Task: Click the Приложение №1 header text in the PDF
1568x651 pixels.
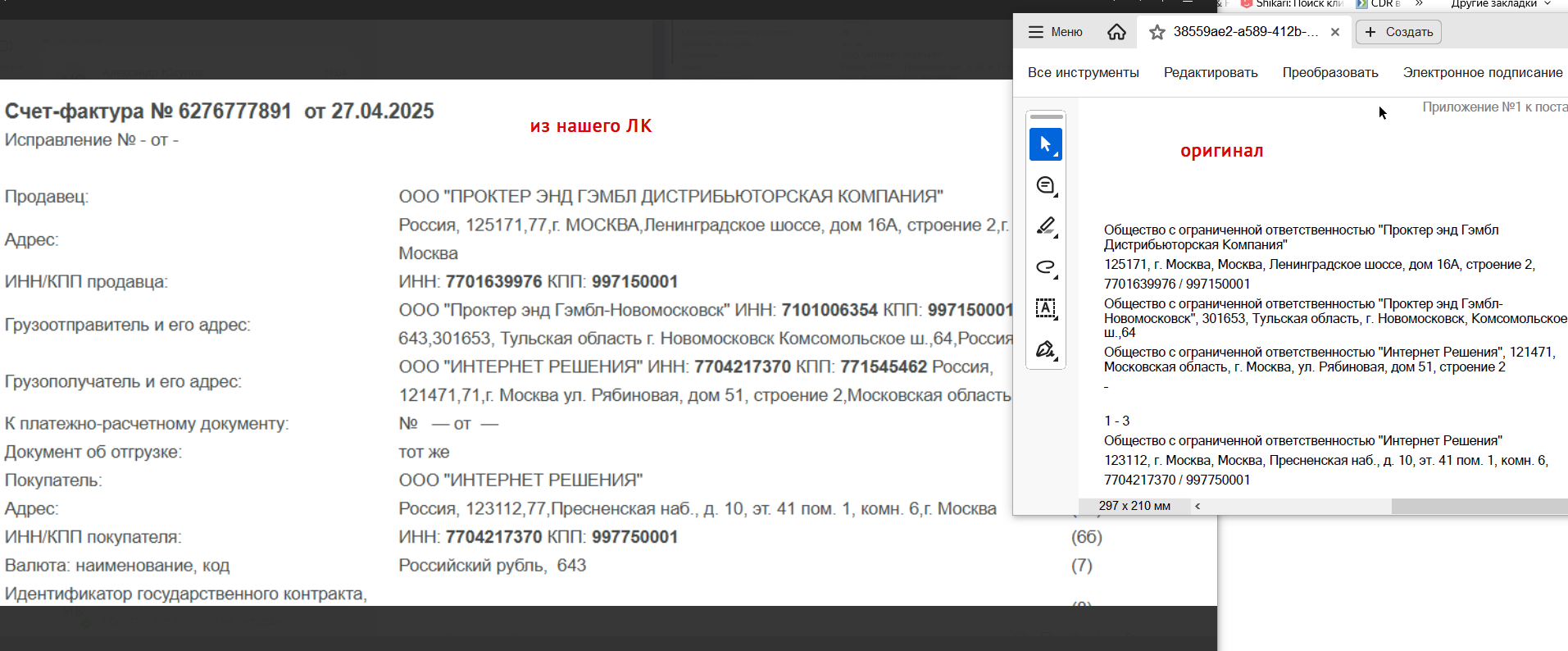Action: point(1495,107)
